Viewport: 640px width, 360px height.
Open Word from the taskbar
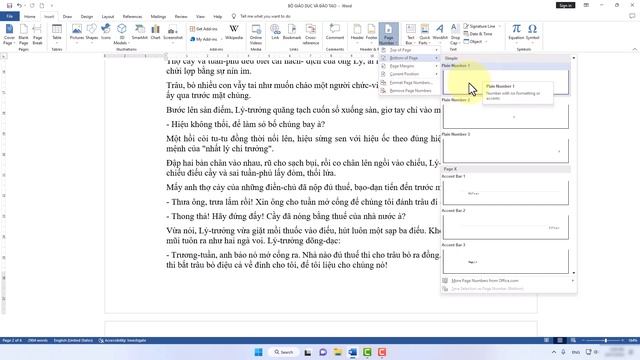353,352
